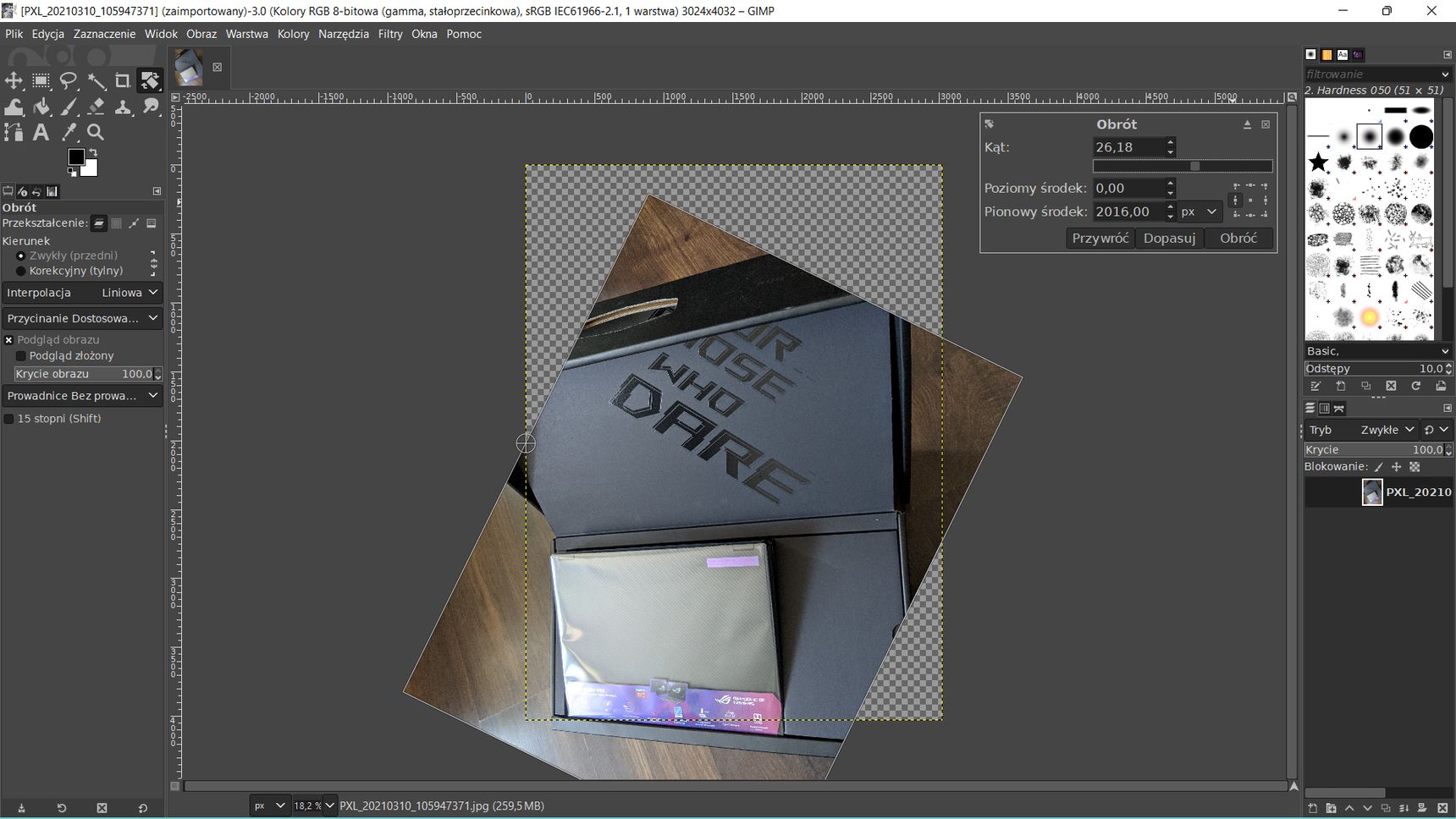The image size is (1456, 819).
Task: Select the Crop tool
Action: pos(123,80)
